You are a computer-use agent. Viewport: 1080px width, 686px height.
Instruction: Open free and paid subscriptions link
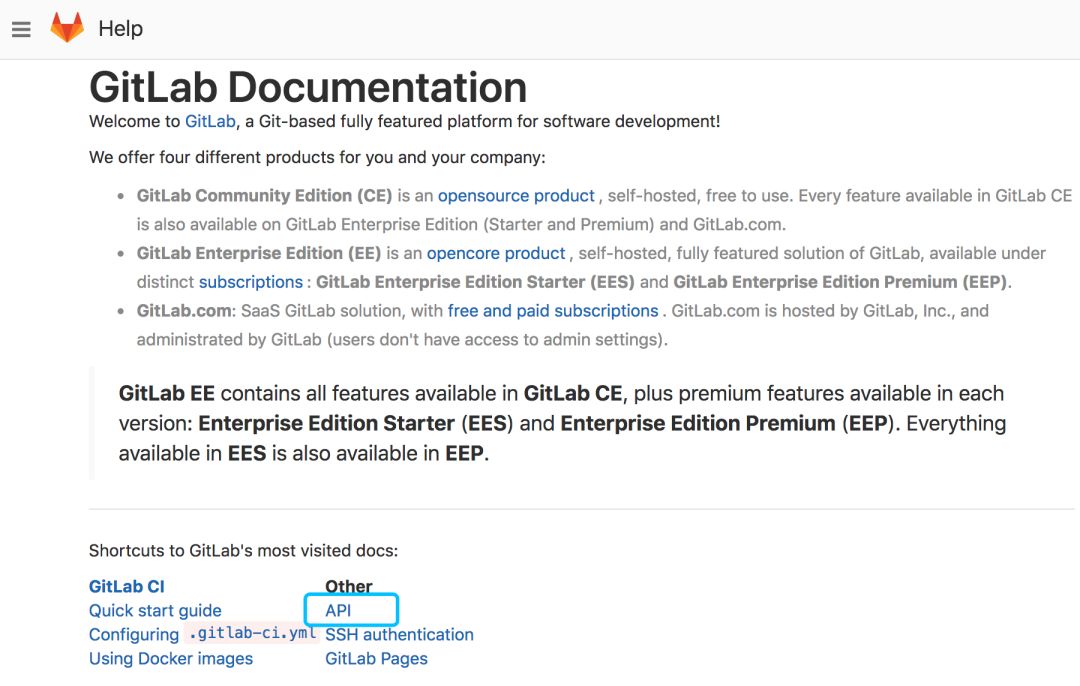click(553, 311)
